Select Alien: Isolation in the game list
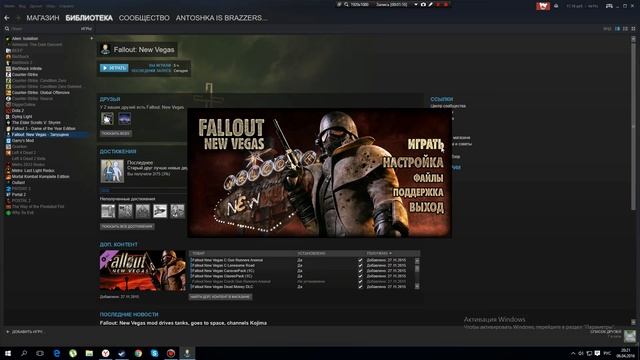This screenshot has height=360, width=640. pos(25,38)
